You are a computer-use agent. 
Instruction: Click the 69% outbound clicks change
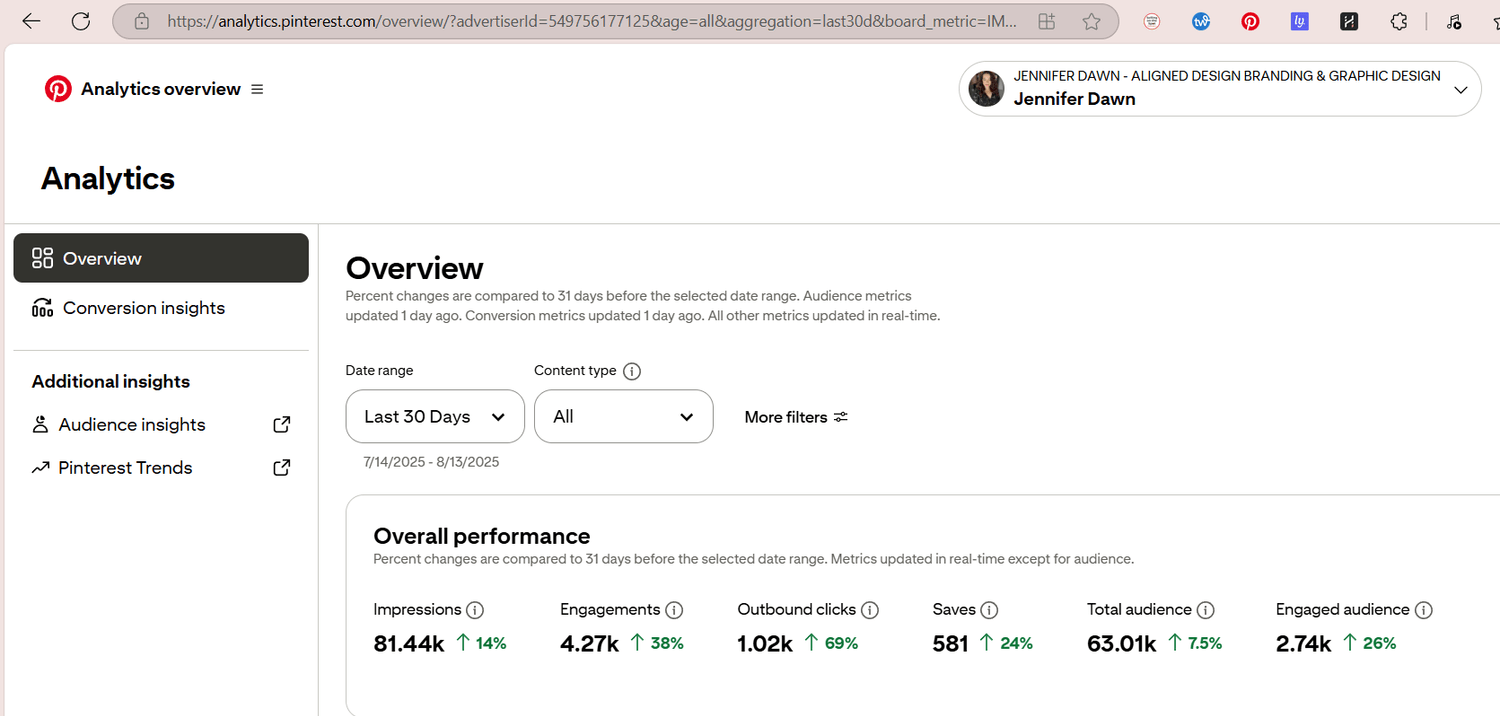[x=832, y=644]
